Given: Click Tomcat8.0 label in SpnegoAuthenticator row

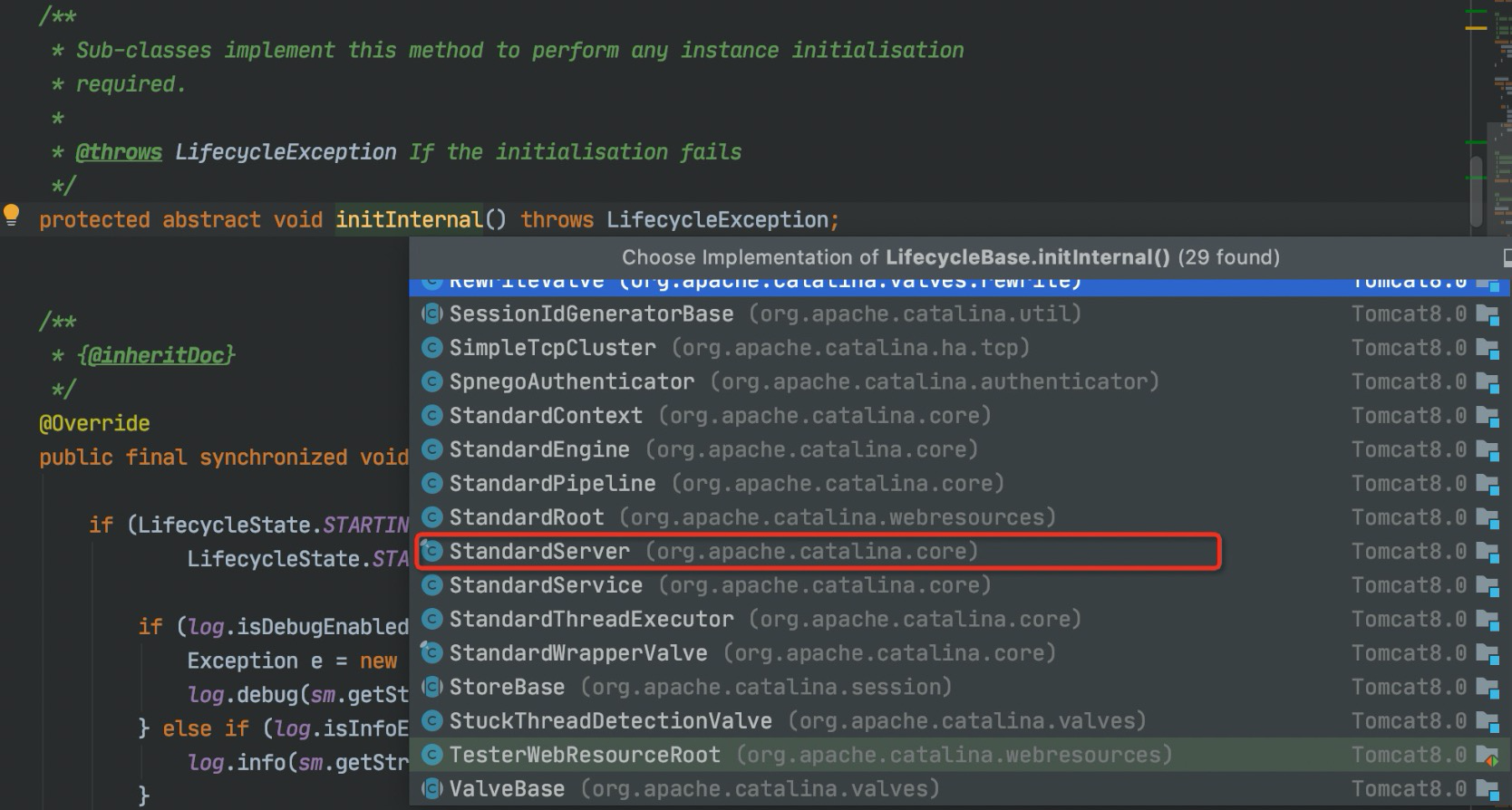Looking at the screenshot, I should click(x=1409, y=382).
